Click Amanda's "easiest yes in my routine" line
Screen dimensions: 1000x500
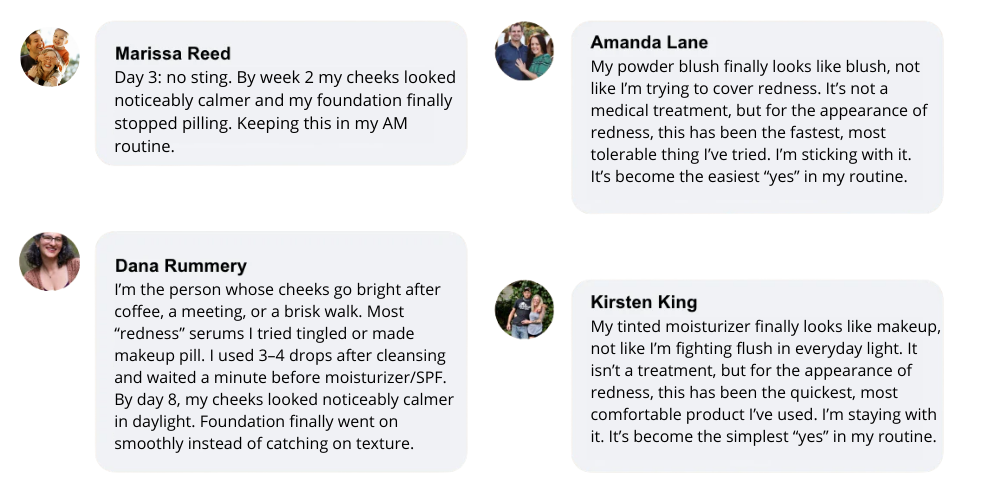click(748, 176)
